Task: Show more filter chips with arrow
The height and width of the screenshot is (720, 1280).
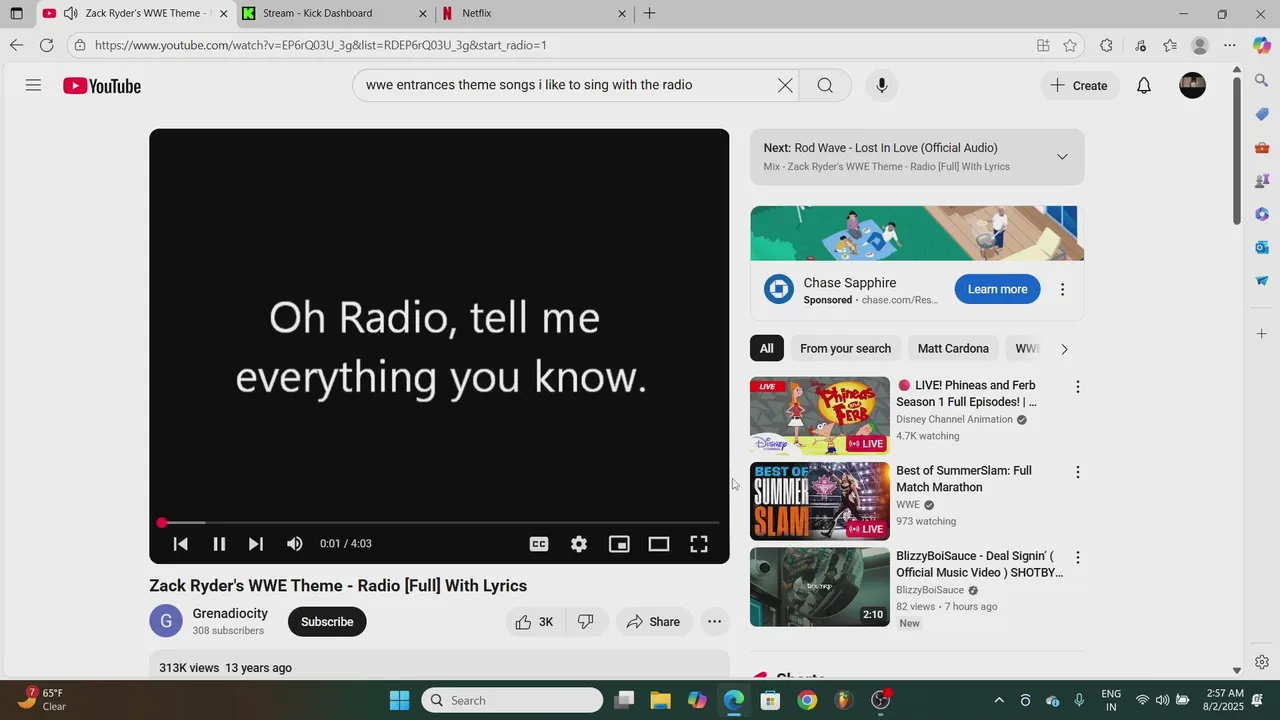Action: click(x=1064, y=349)
